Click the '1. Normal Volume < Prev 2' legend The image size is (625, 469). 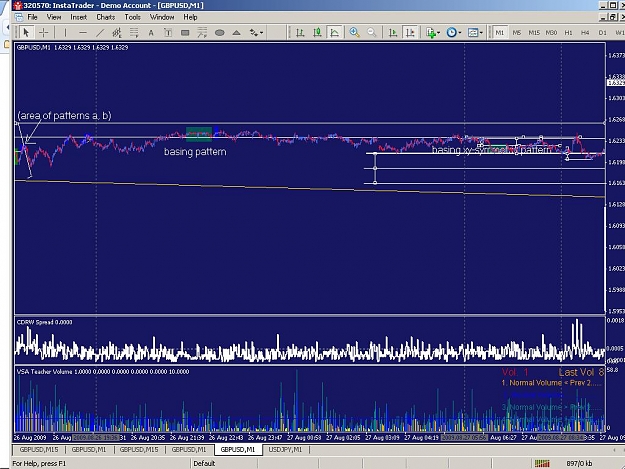click(x=552, y=383)
